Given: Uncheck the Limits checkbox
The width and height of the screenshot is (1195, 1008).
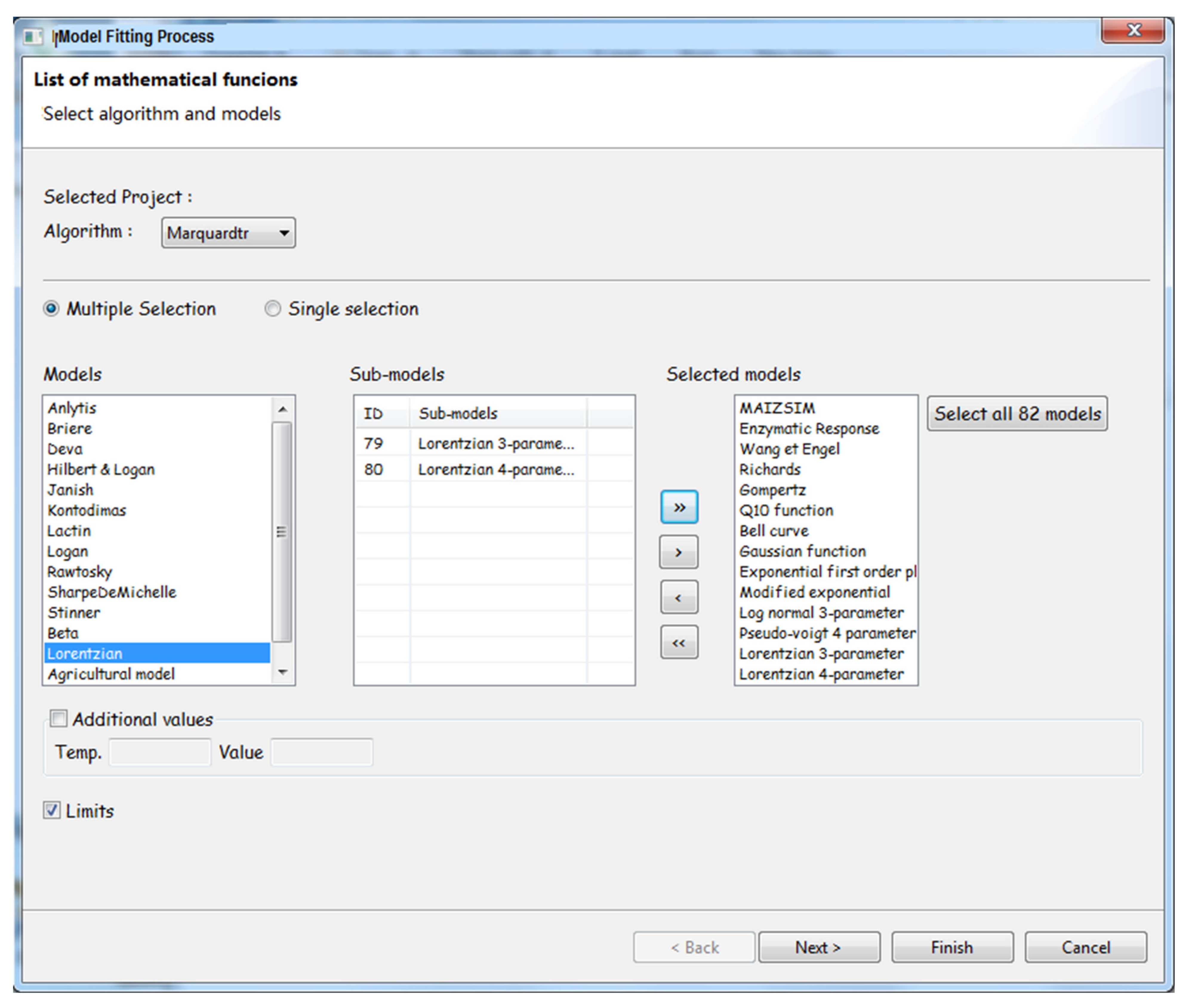Looking at the screenshot, I should (x=51, y=810).
